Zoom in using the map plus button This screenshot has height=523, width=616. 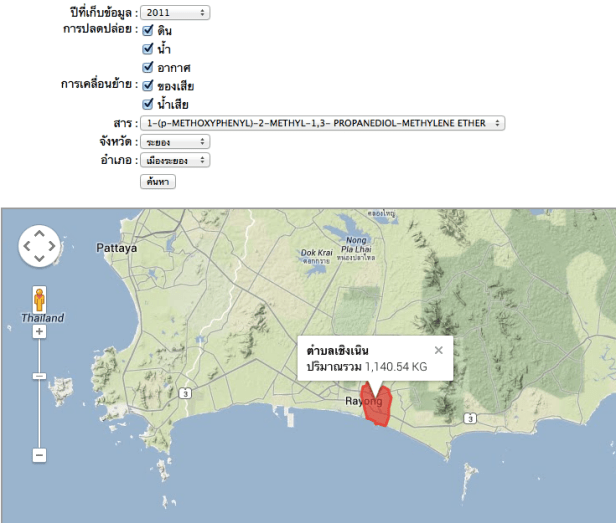pyautogui.click(x=39, y=331)
